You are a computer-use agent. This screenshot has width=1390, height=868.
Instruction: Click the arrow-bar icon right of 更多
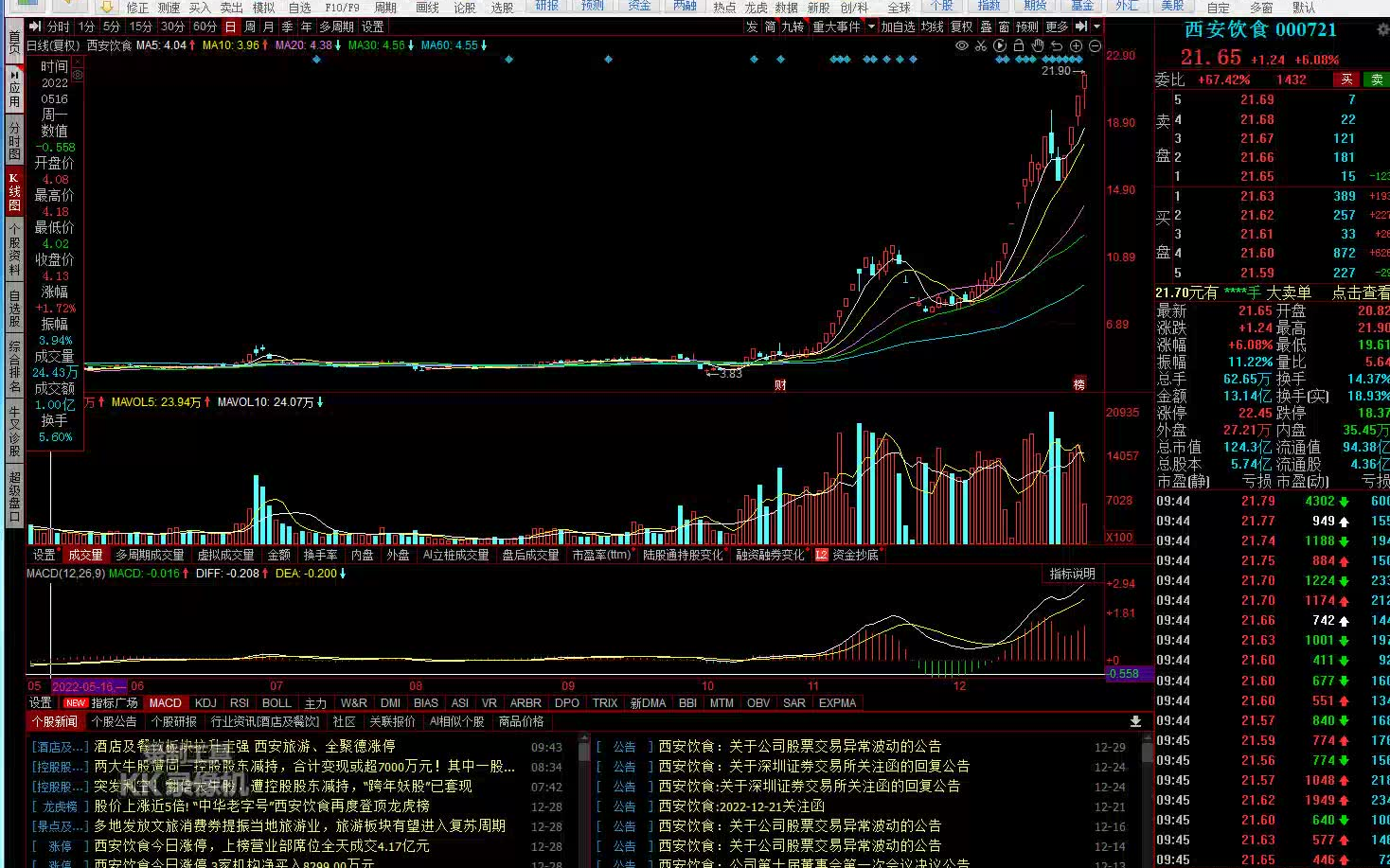[x=1081, y=27]
